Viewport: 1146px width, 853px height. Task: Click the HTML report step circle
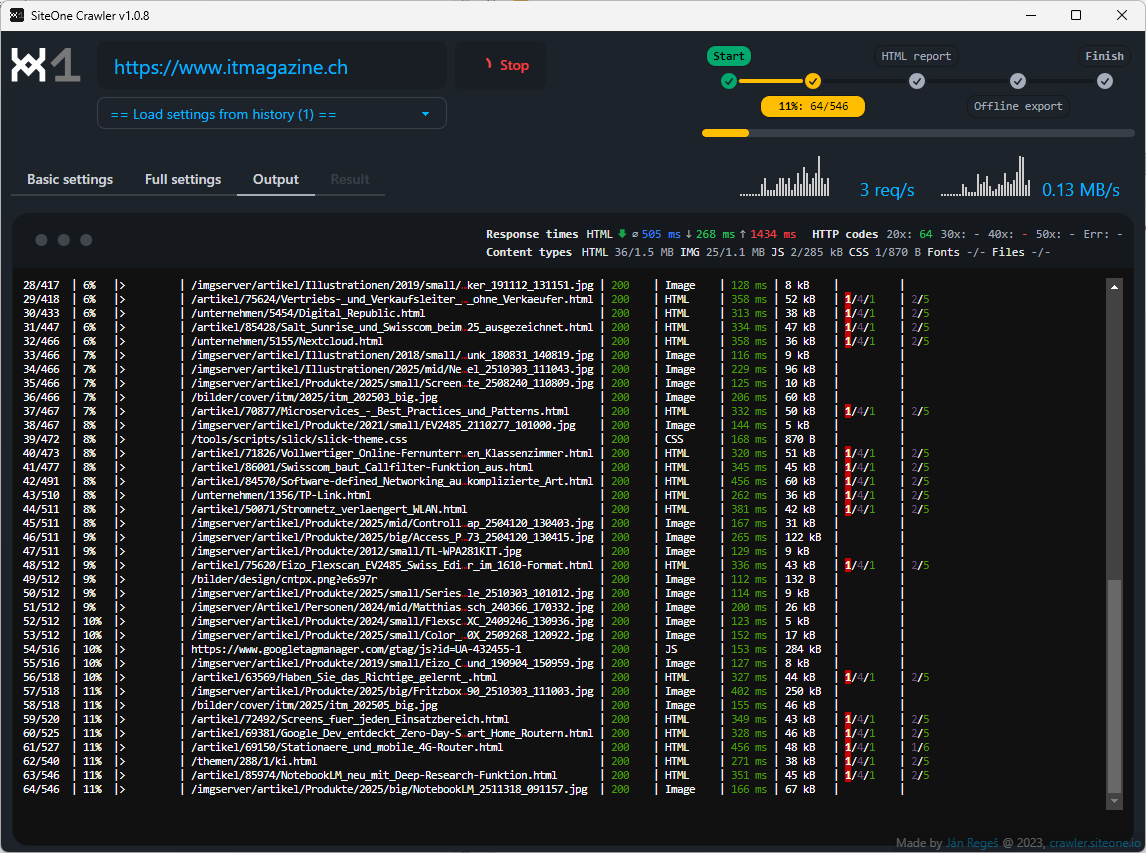(917, 81)
